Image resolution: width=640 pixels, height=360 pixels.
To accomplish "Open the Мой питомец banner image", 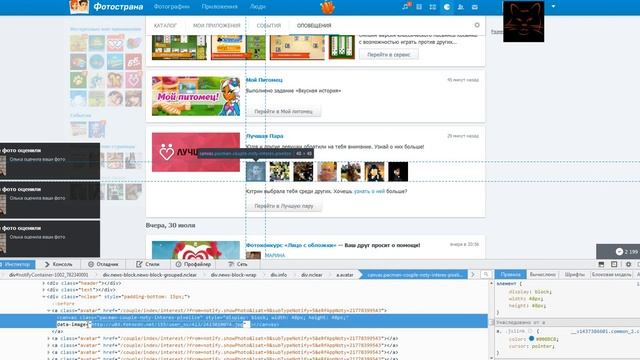I will [196, 96].
